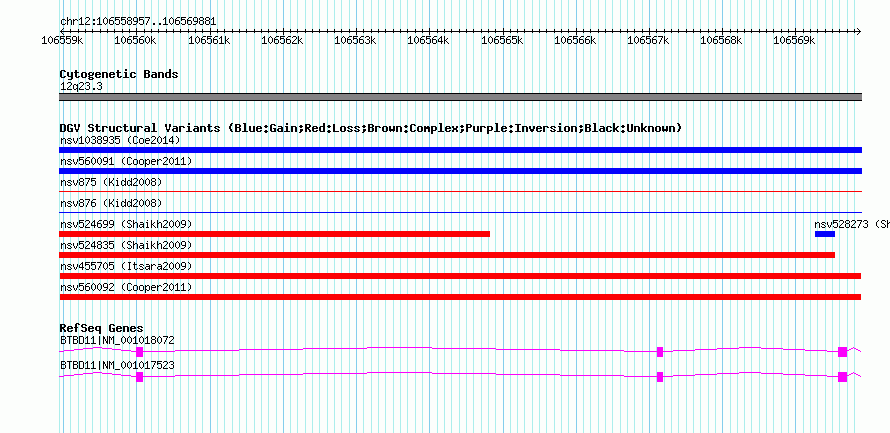Open the nsv524835 (Shaikh2009) label
Image resolution: width=890 pixels, height=433 pixels.
pos(126,245)
